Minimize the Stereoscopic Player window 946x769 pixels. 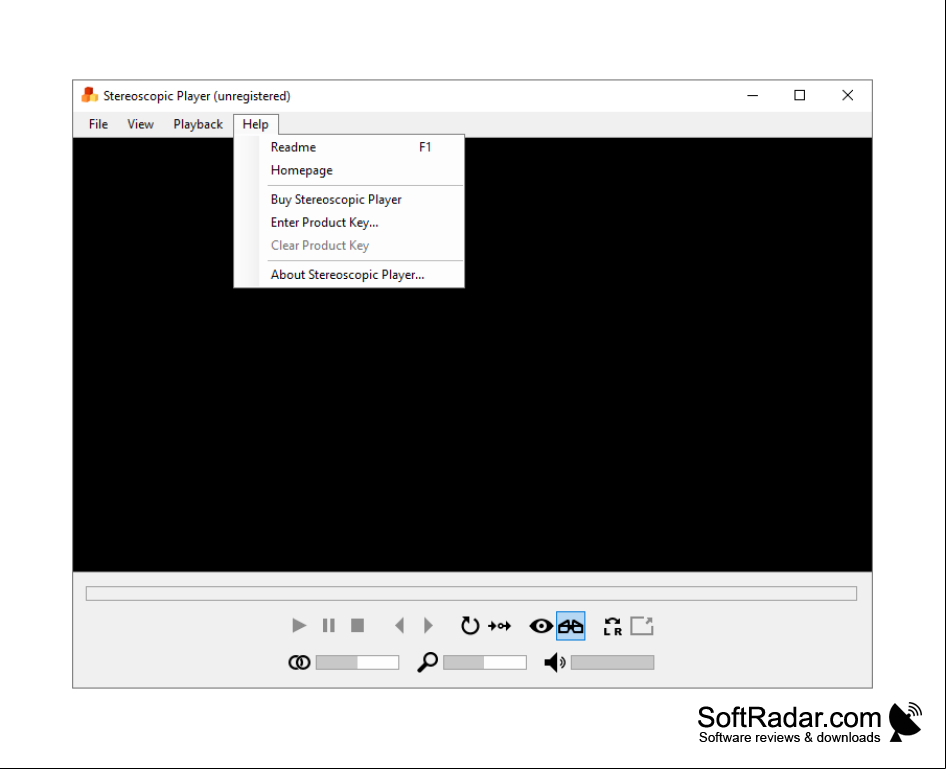click(752, 95)
